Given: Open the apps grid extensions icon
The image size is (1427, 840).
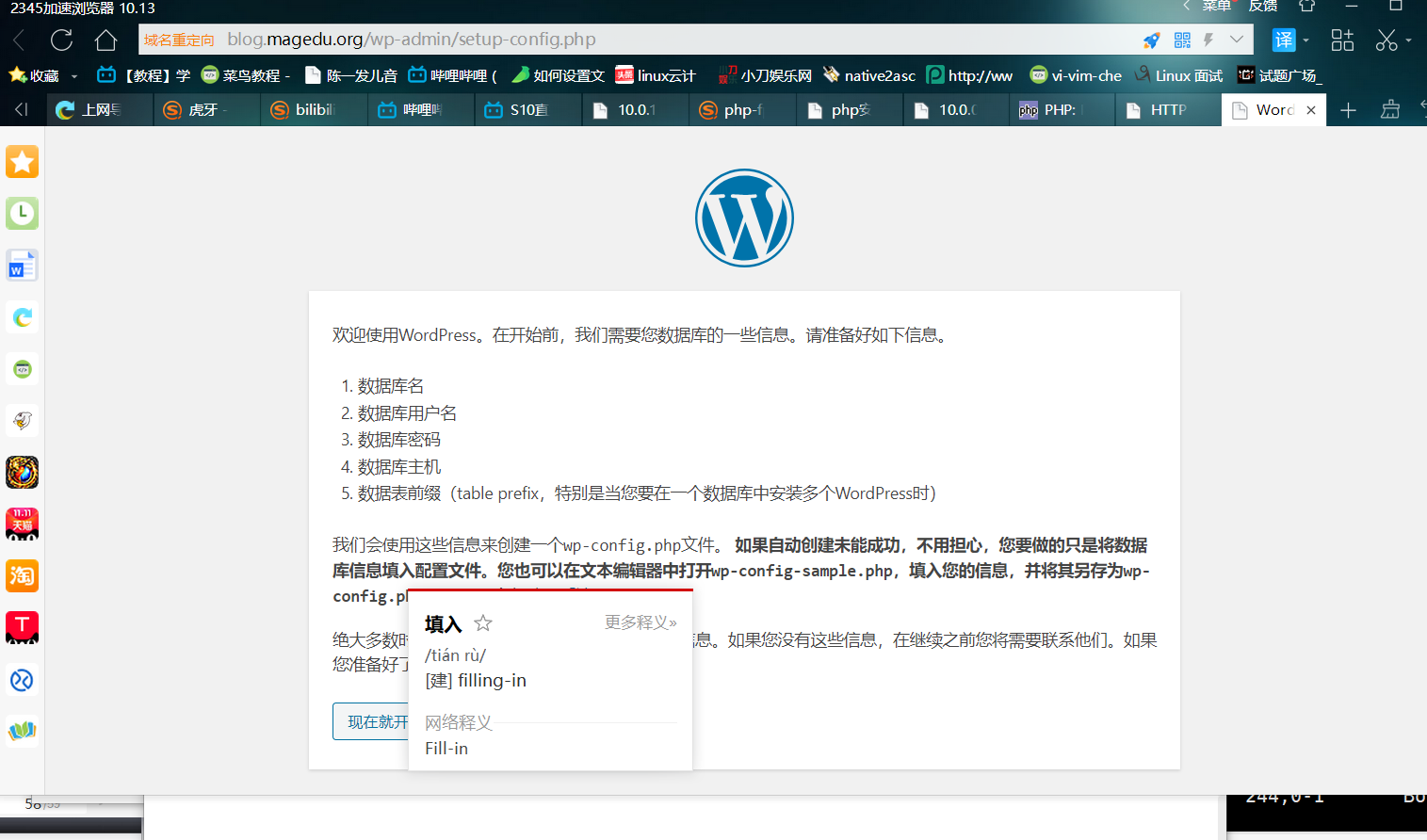Looking at the screenshot, I should (x=1342, y=40).
